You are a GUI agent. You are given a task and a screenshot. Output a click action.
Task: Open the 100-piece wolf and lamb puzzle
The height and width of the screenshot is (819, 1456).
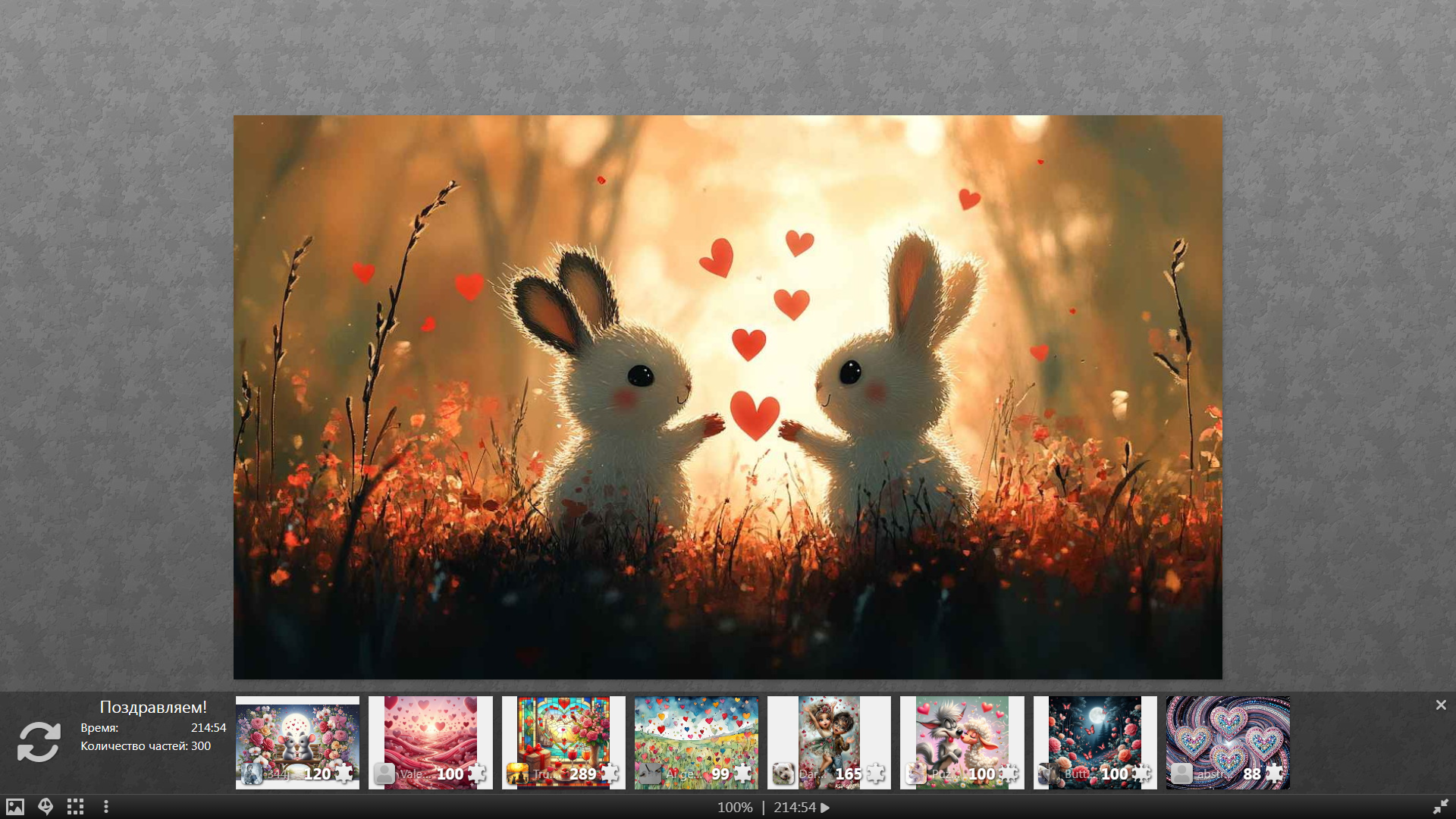click(962, 736)
